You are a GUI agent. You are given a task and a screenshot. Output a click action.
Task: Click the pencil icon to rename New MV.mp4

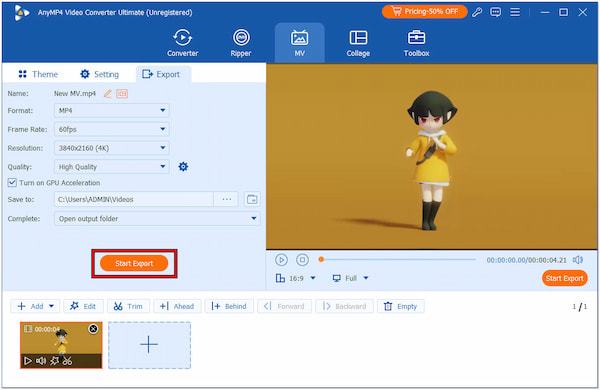tap(108, 93)
